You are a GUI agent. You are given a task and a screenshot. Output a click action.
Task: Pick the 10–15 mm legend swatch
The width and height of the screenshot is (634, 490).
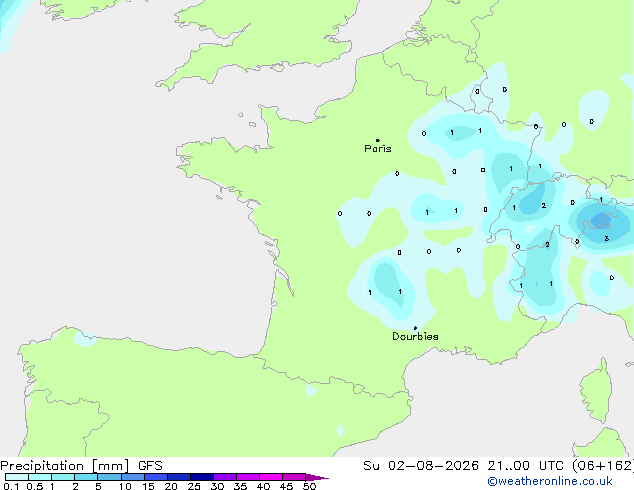[132, 477]
